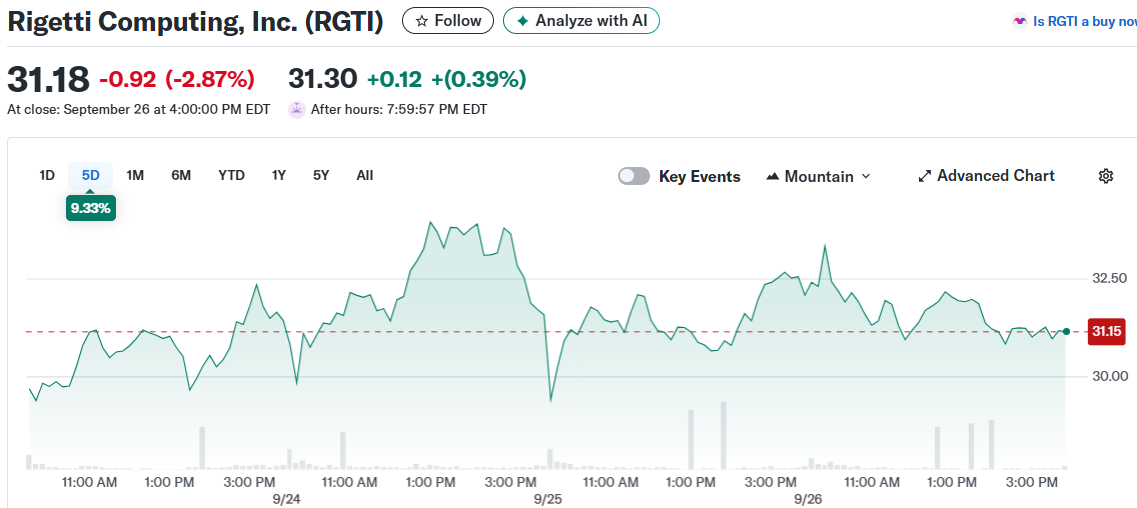Open the Advanced Chart view
This screenshot has width=1137, height=508.
[986, 176]
